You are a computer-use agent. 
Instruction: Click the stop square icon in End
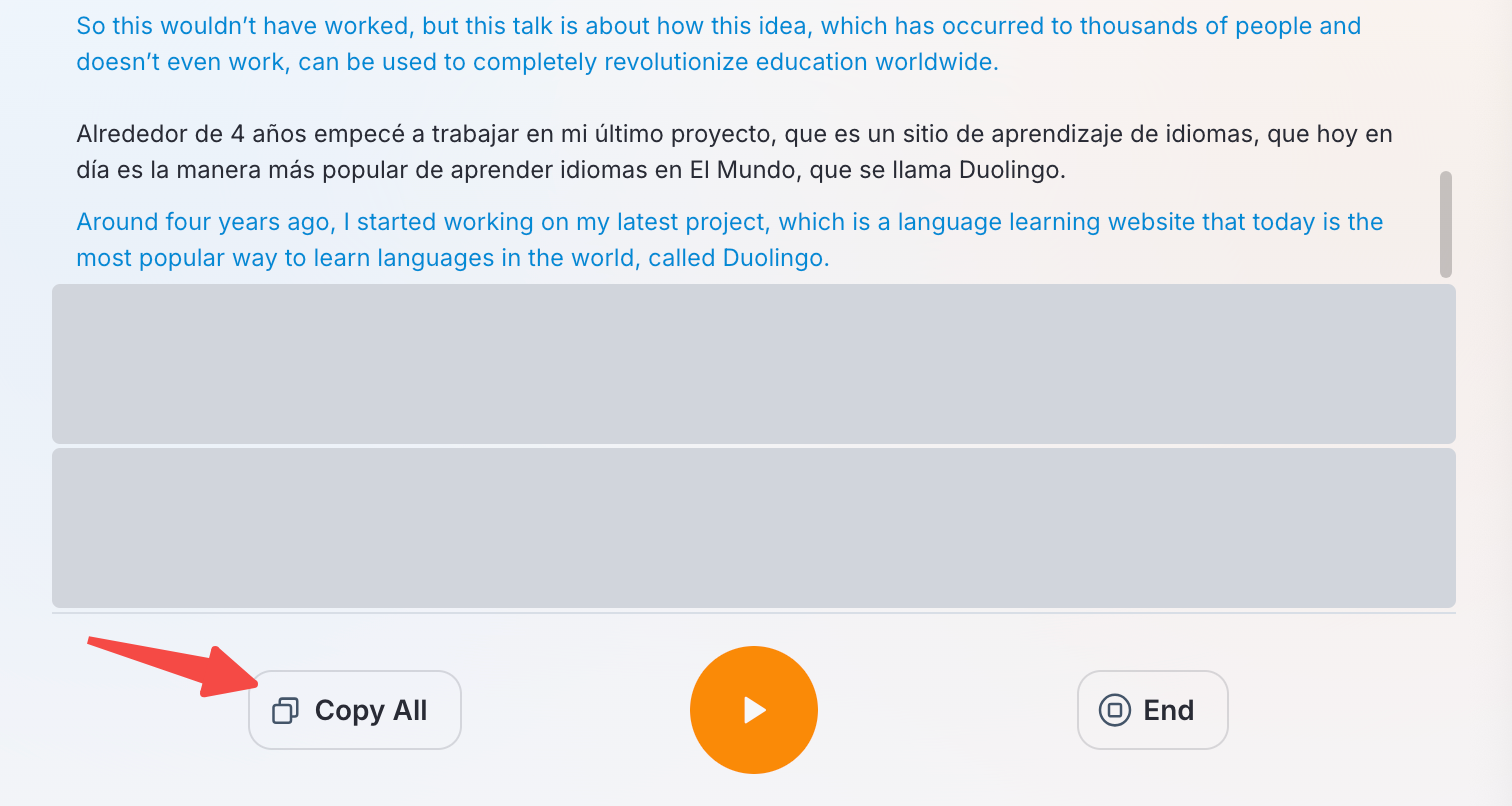(x=1114, y=710)
